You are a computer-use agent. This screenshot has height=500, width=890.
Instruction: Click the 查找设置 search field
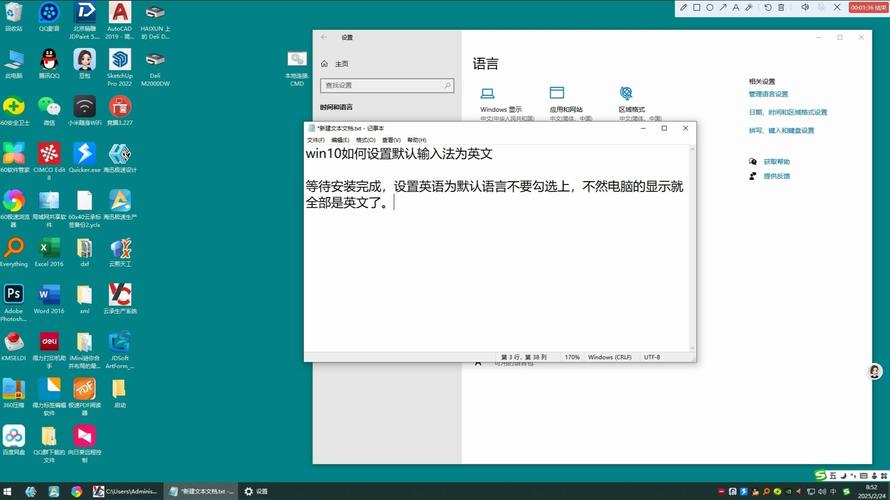pos(380,85)
